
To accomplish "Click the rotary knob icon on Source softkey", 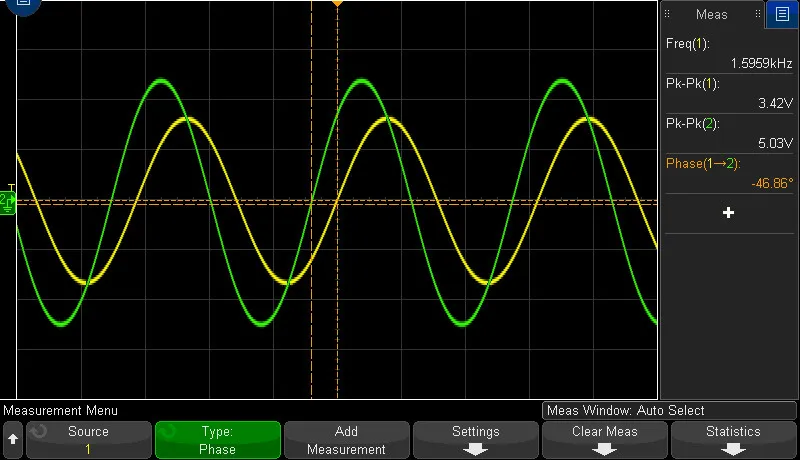I will pyautogui.click(x=38, y=432).
